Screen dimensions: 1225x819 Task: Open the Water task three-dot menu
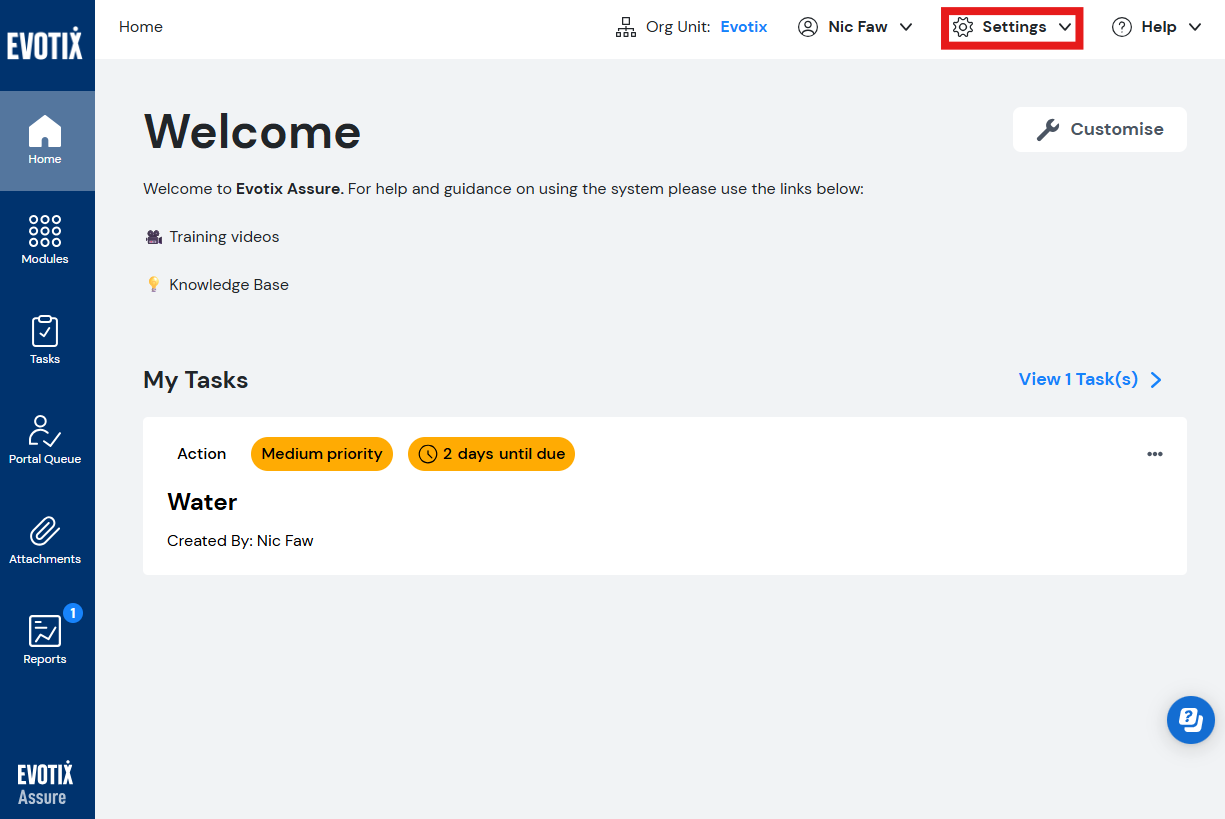[1155, 454]
